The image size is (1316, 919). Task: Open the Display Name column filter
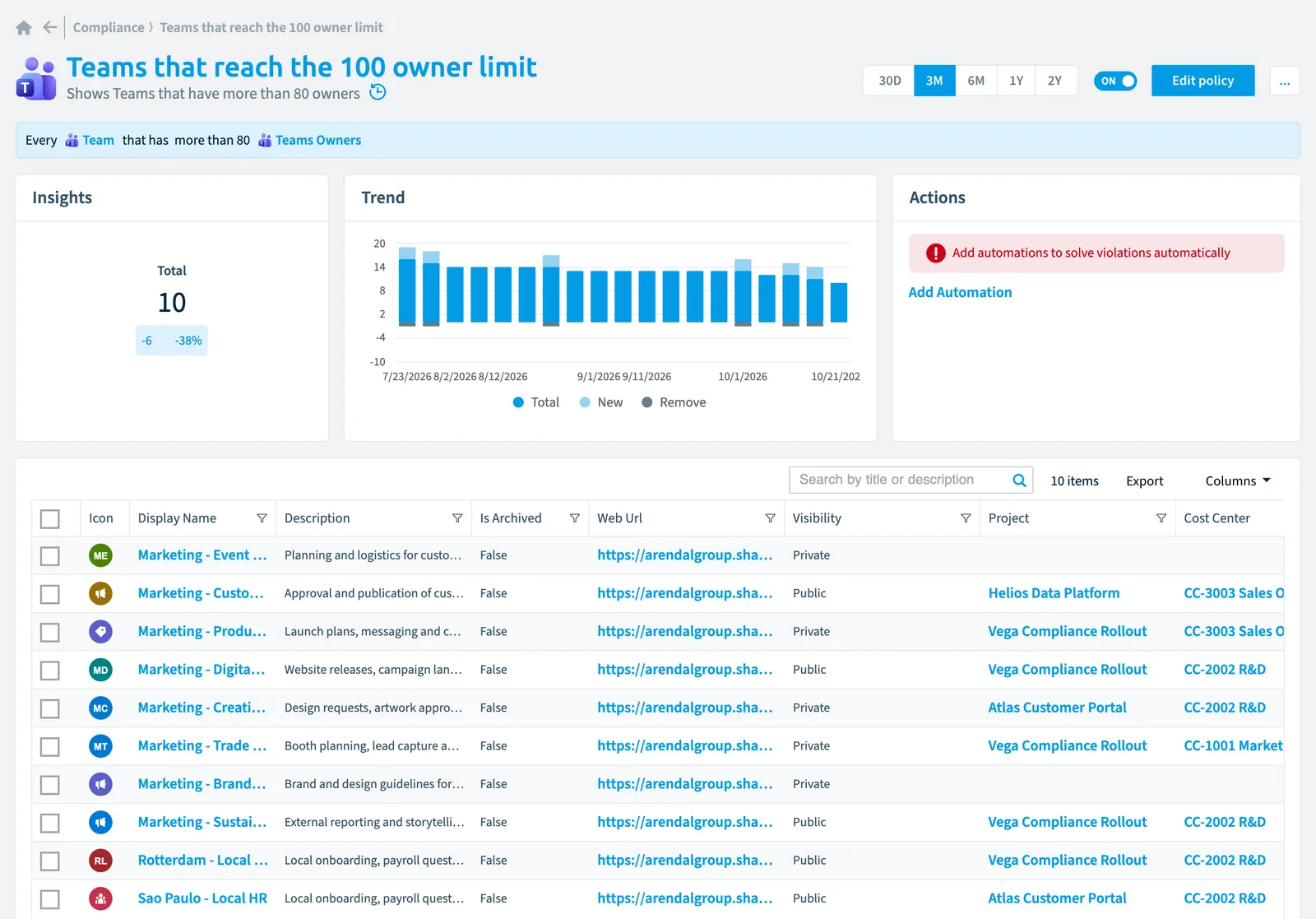[262, 518]
